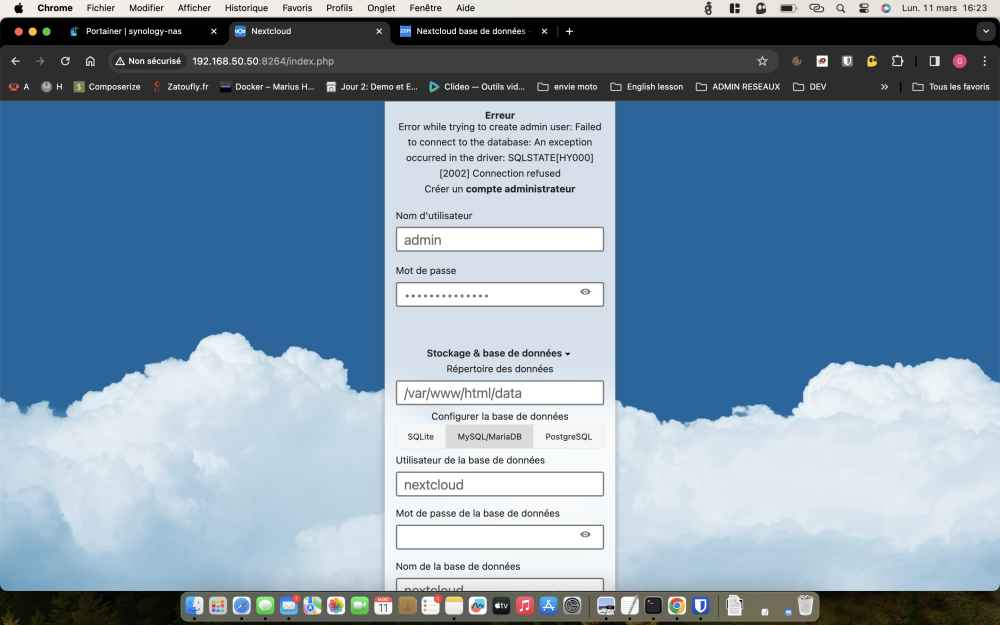Open a new browser tab
The height and width of the screenshot is (625, 1000).
569,31
